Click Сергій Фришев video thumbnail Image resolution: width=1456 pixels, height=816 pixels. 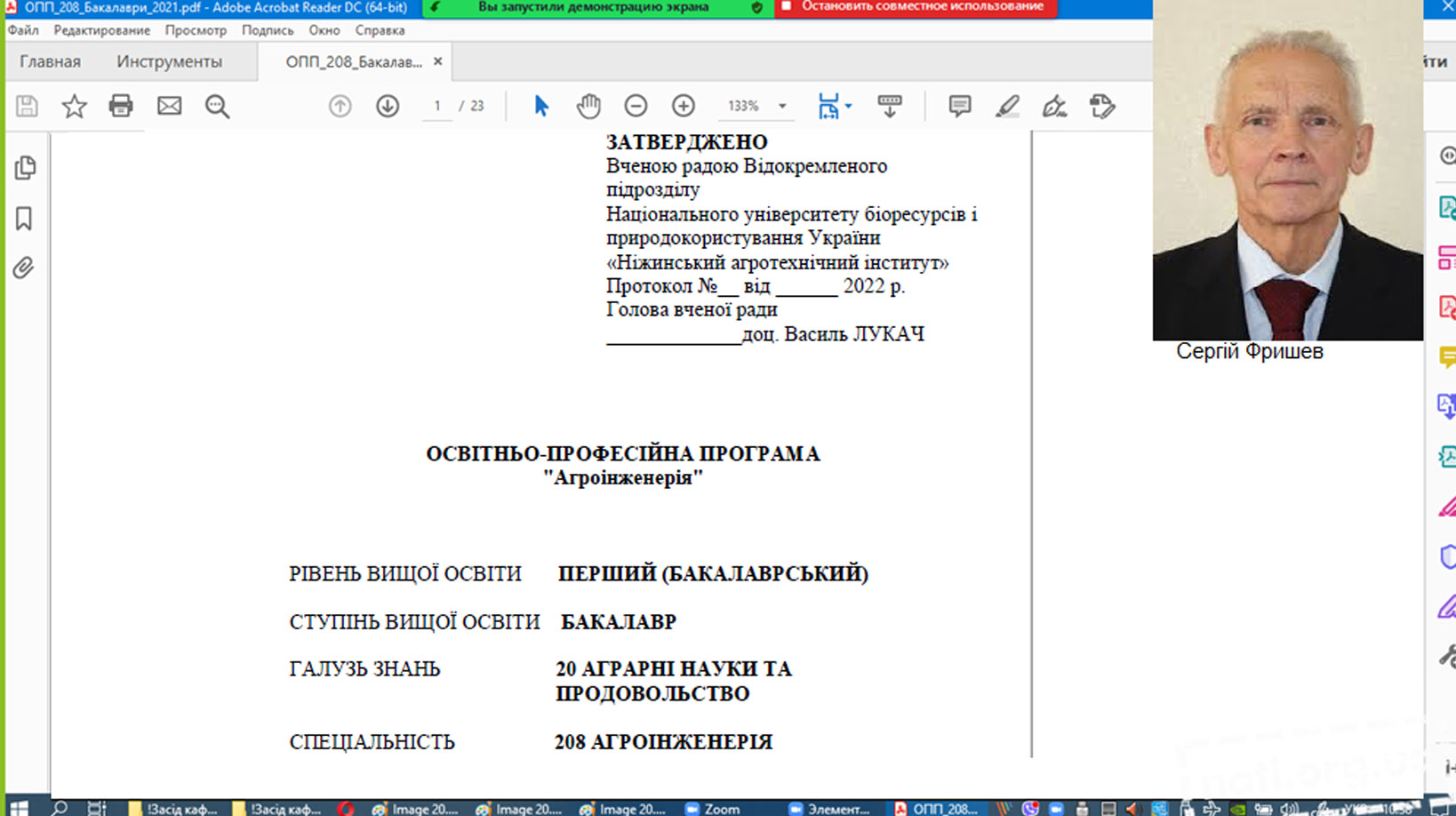tap(1287, 171)
